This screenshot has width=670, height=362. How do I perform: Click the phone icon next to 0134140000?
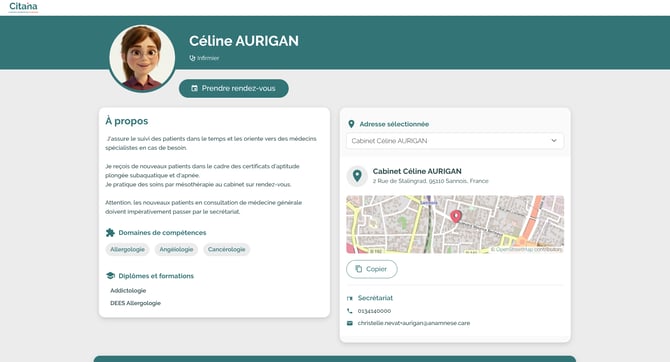(350, 311)
